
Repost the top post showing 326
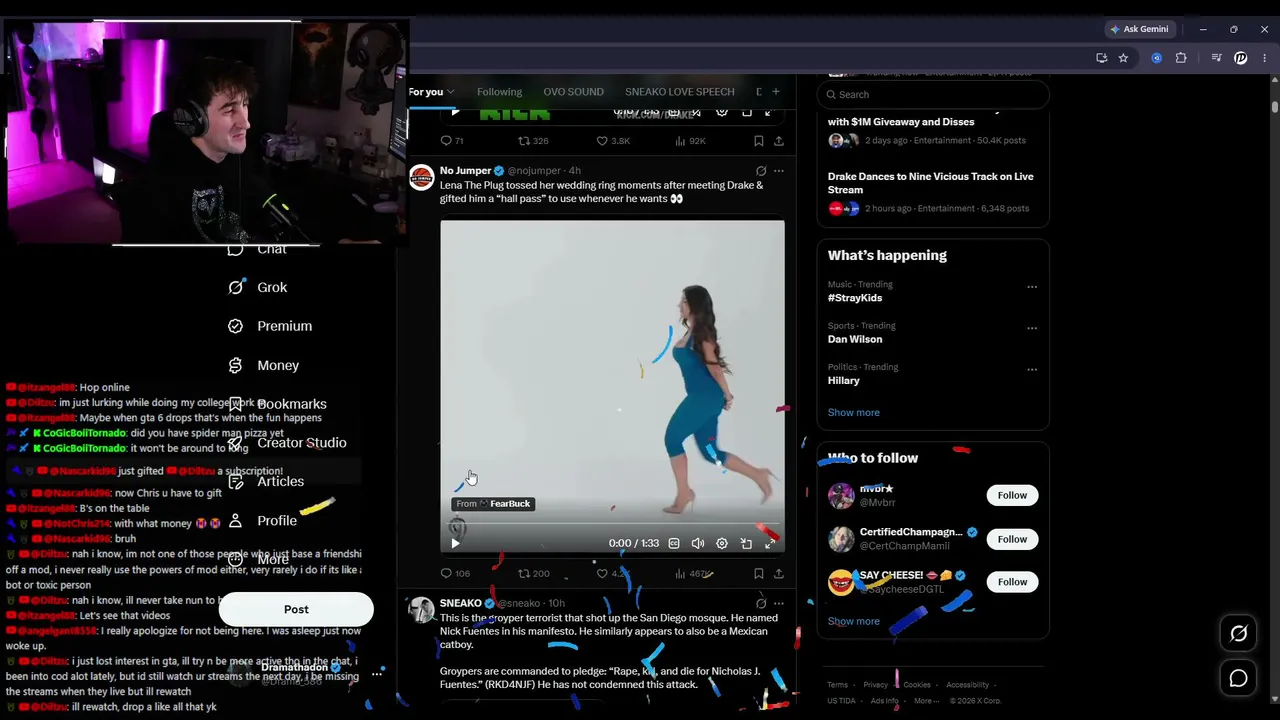(x=524, y=141)
